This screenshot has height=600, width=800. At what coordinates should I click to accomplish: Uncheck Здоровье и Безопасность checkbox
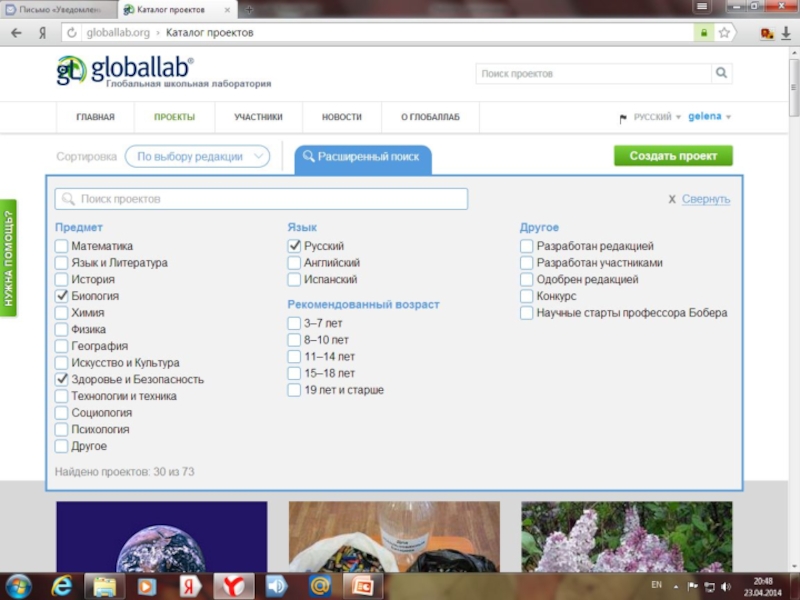click(61, 379)
